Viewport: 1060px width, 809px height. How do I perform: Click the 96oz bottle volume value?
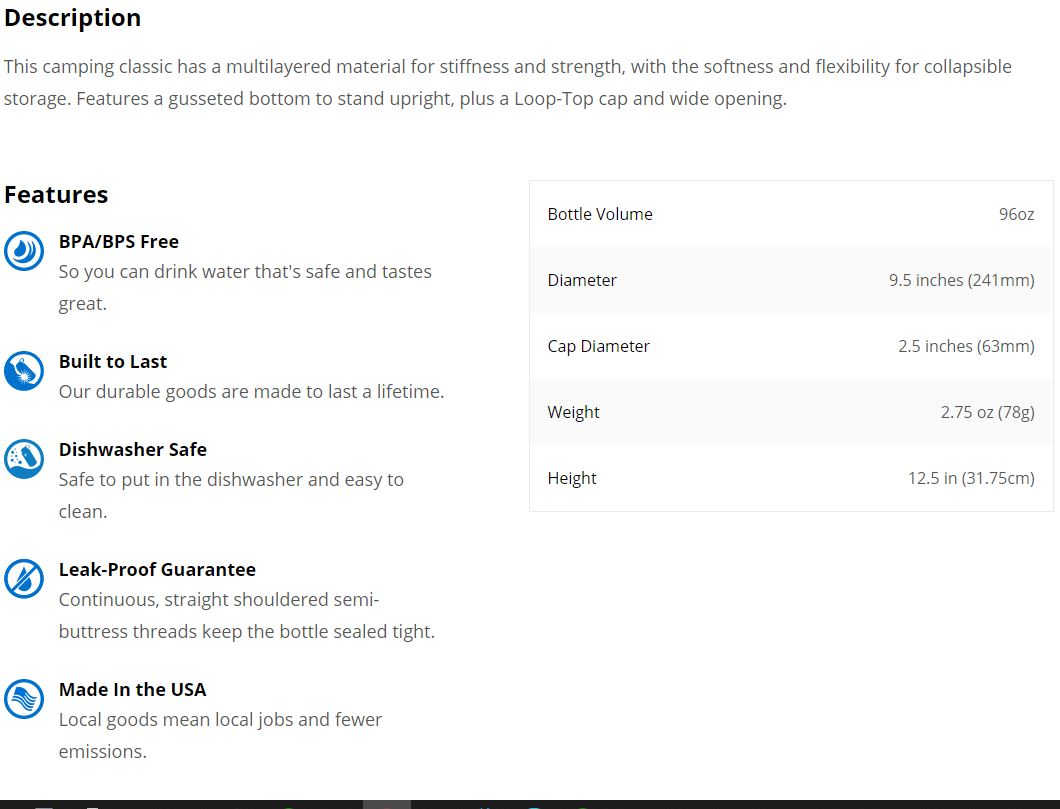(1016, 214)
